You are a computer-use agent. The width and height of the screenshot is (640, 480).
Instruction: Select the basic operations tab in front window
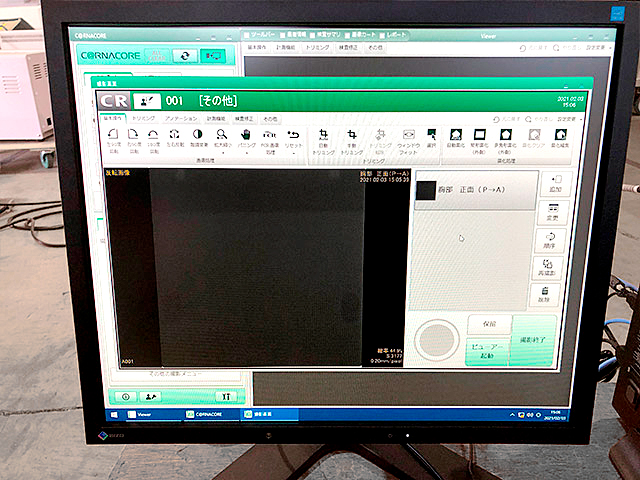(x=112, y=118)
